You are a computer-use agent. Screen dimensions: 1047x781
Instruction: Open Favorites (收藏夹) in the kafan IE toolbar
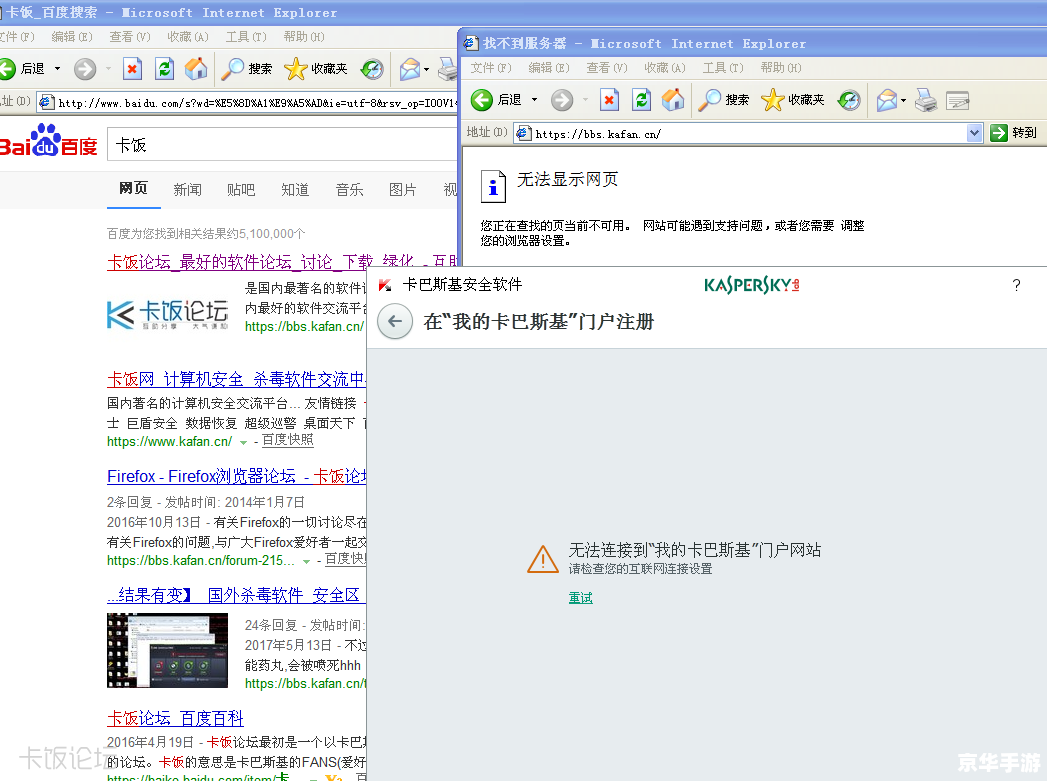793,100
